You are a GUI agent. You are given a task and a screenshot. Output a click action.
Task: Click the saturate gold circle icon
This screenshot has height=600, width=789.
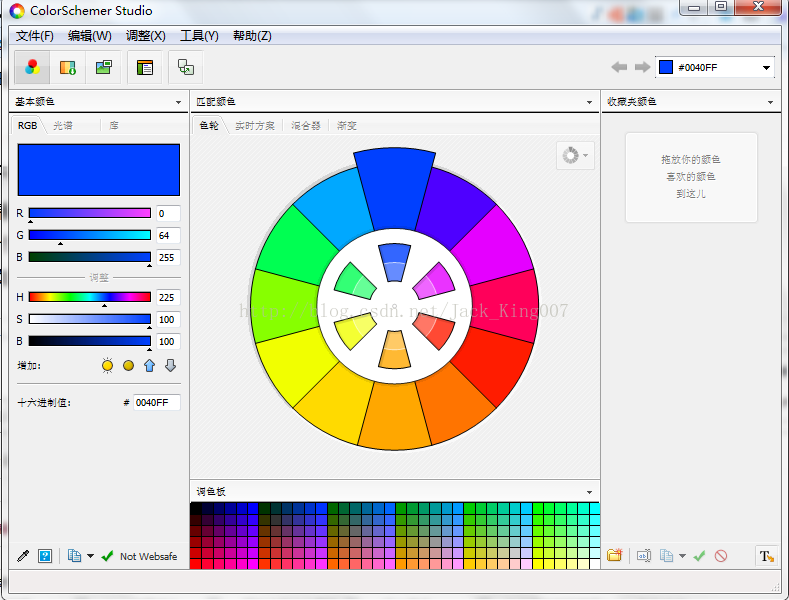[128, 365]
